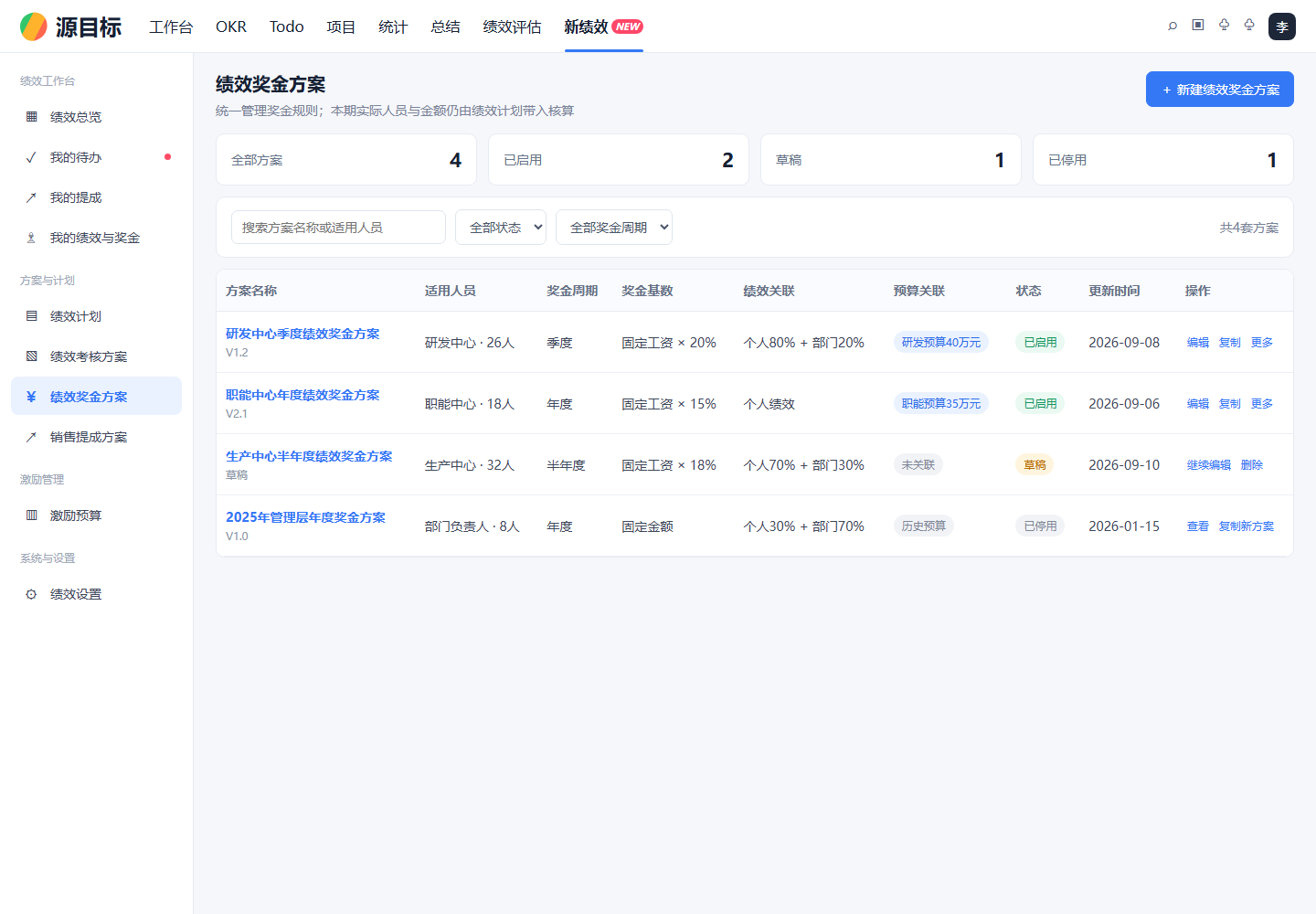This screenshot has height=914, width=1316.
Task: Open the 统计 menu
Action: click(393, 27)
